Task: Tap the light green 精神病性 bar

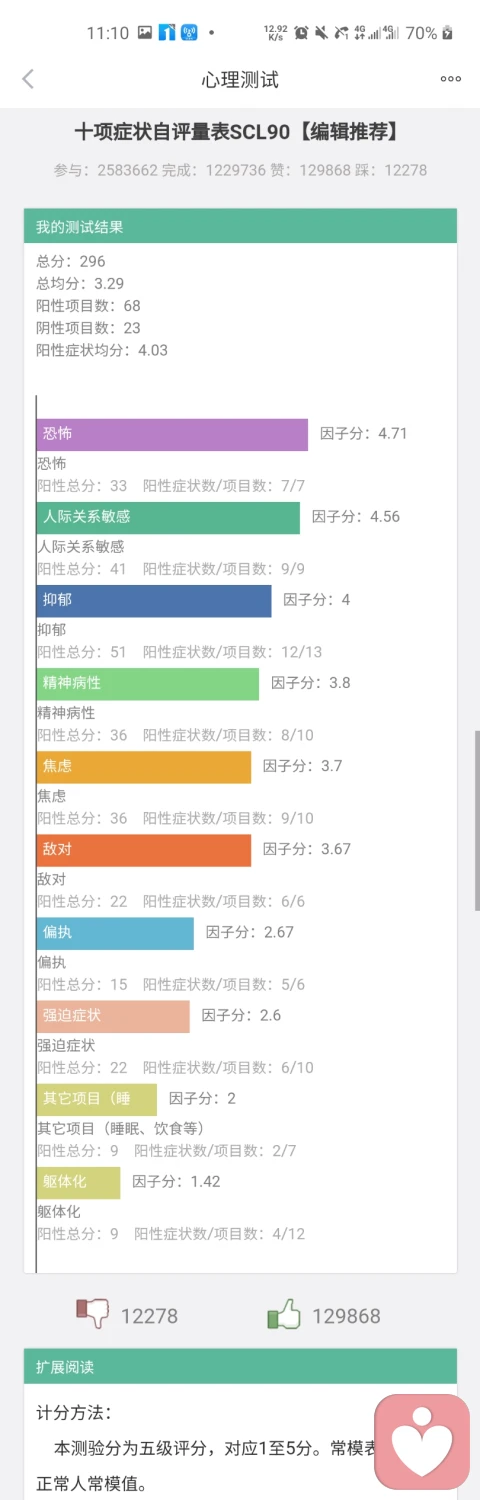Action: click(148, 683)
